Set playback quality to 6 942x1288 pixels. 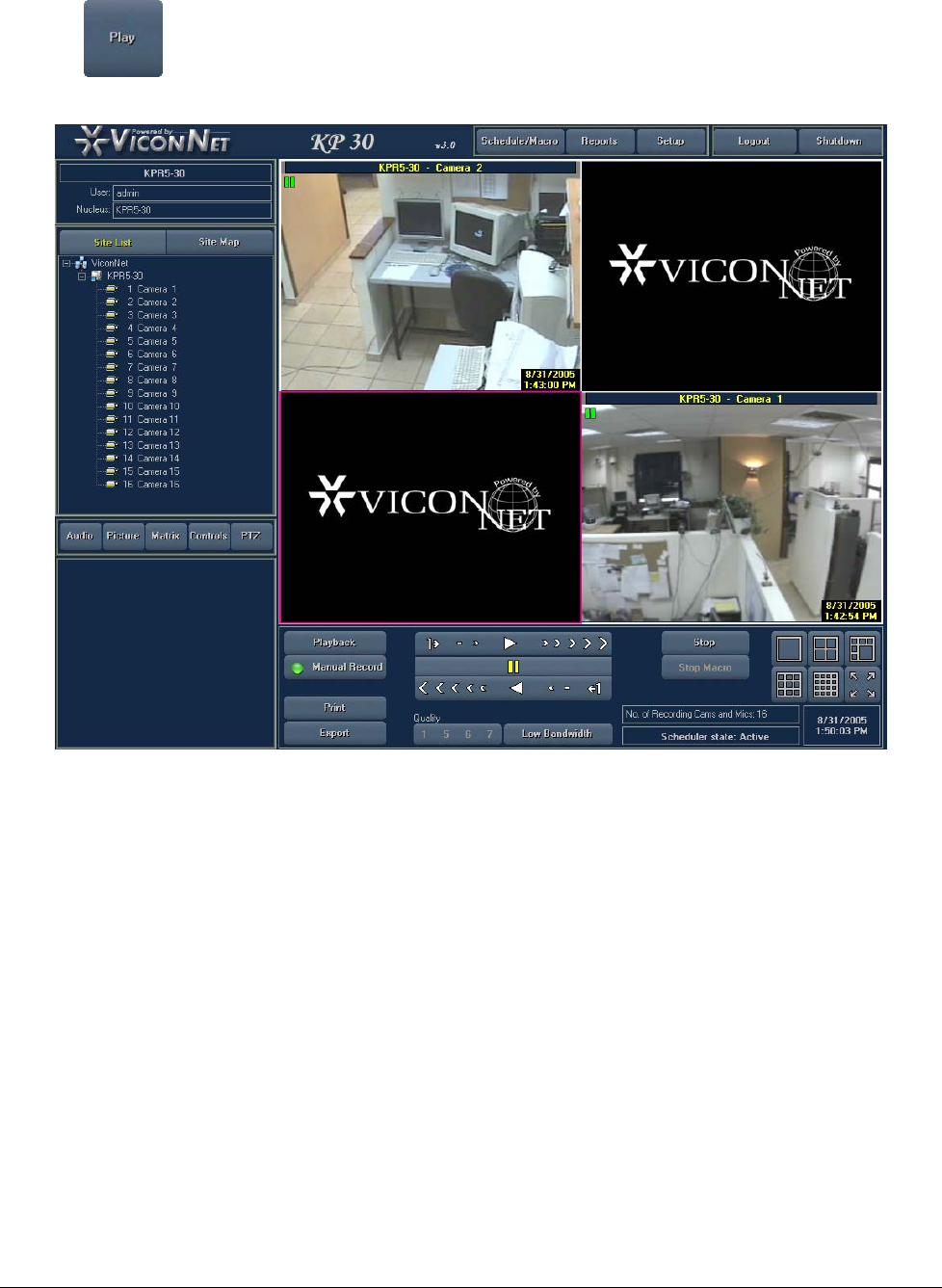point(468,734)
